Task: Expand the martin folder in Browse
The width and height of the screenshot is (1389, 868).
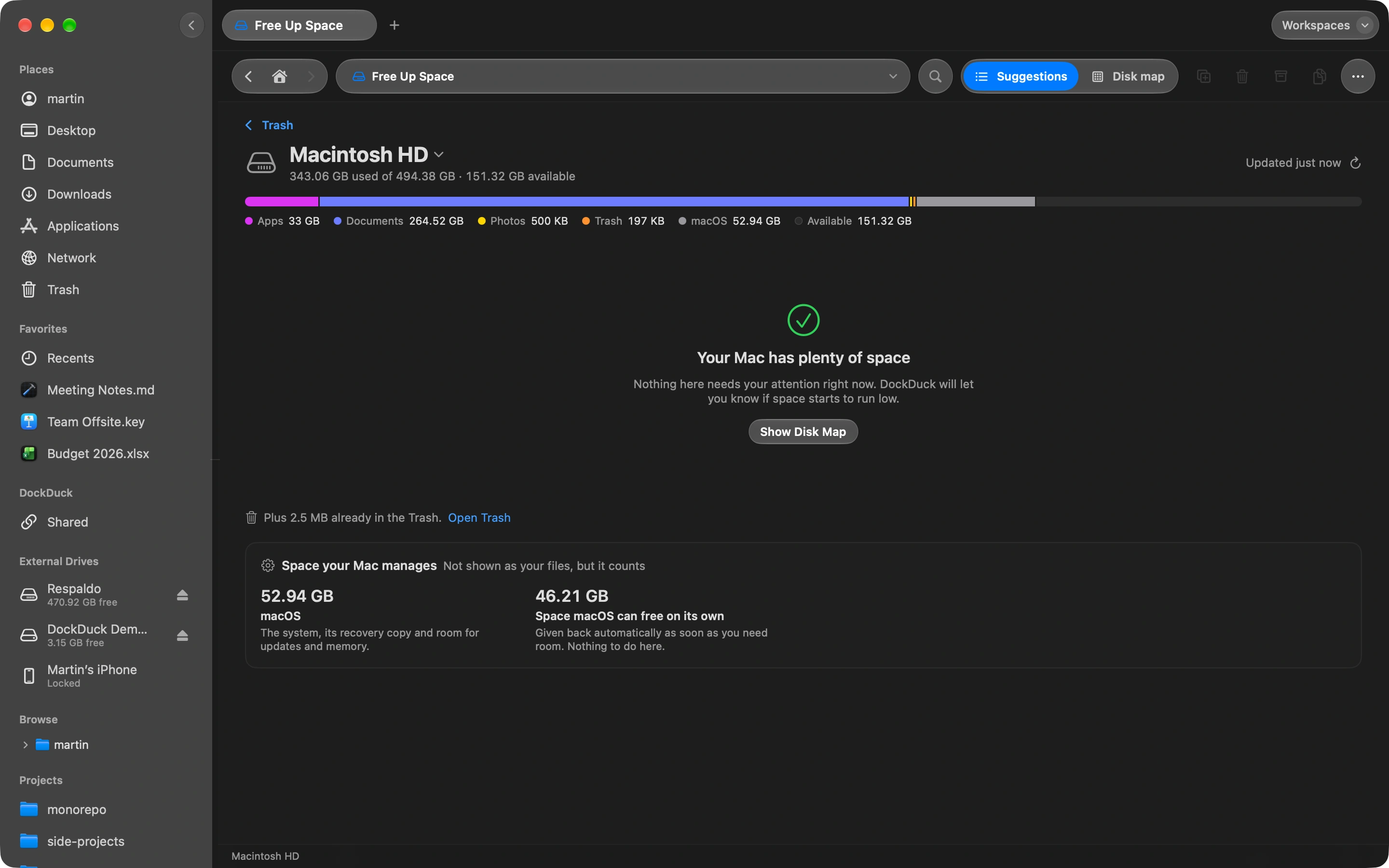Action: (25, 745)
